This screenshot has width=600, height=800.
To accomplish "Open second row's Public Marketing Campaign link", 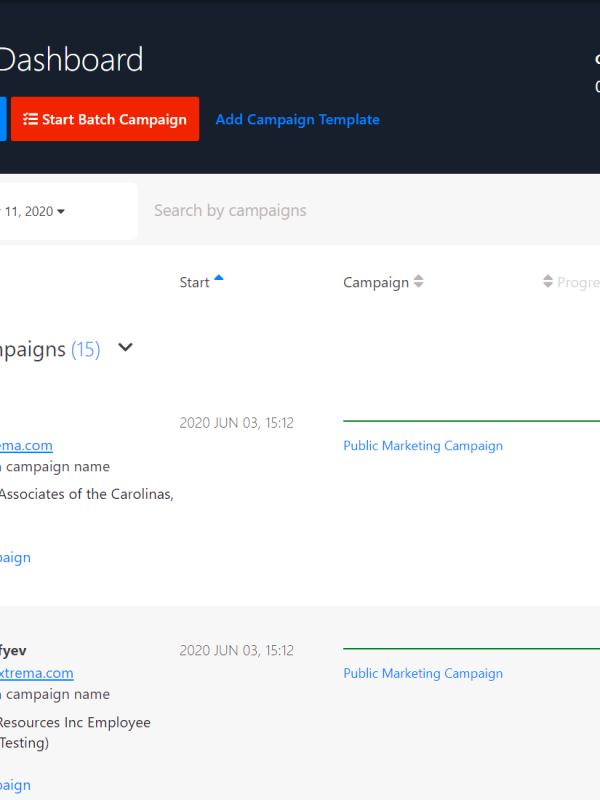I will (x=422, y=673).
